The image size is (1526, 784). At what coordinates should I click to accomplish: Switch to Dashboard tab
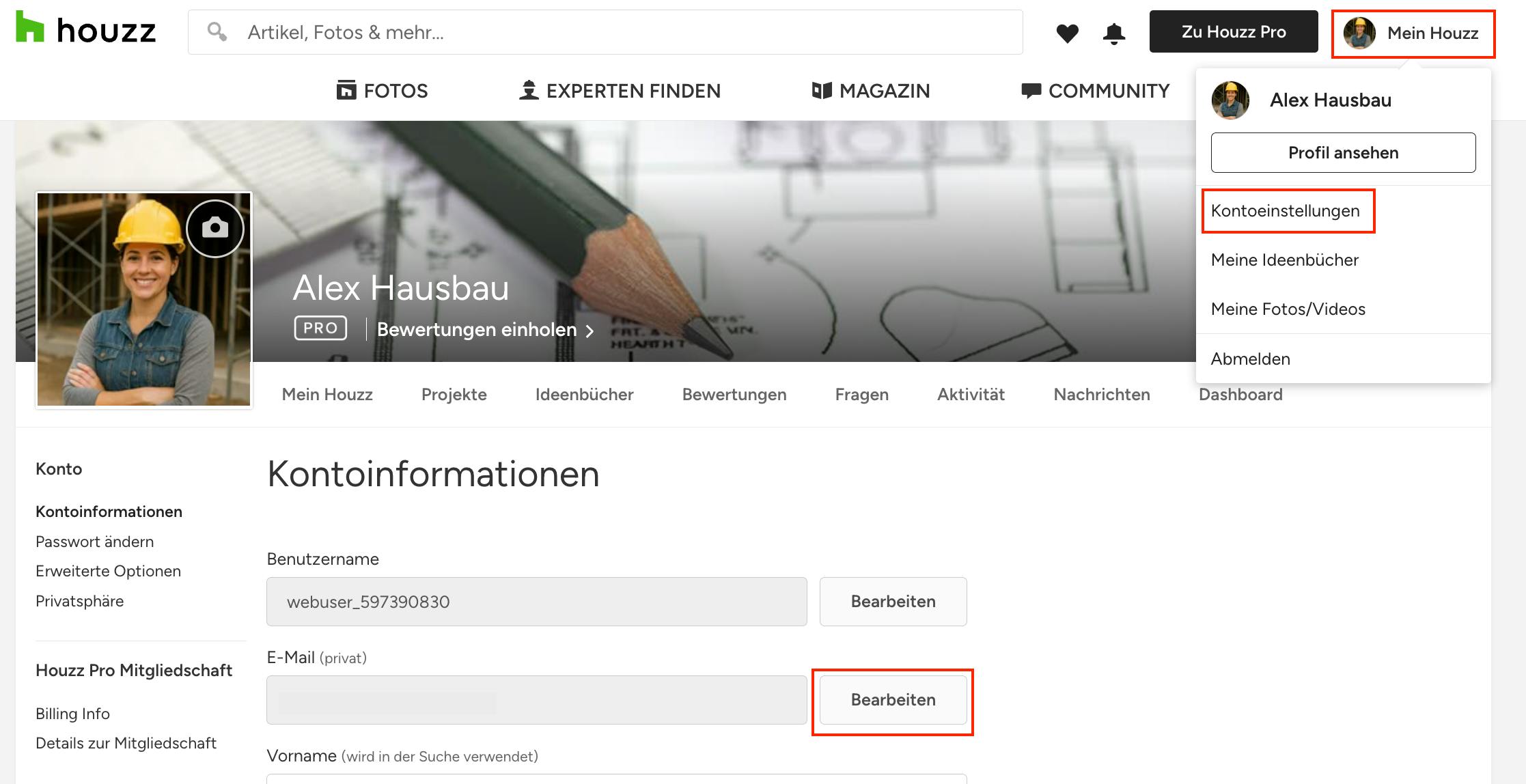(x=1240, y=394)
